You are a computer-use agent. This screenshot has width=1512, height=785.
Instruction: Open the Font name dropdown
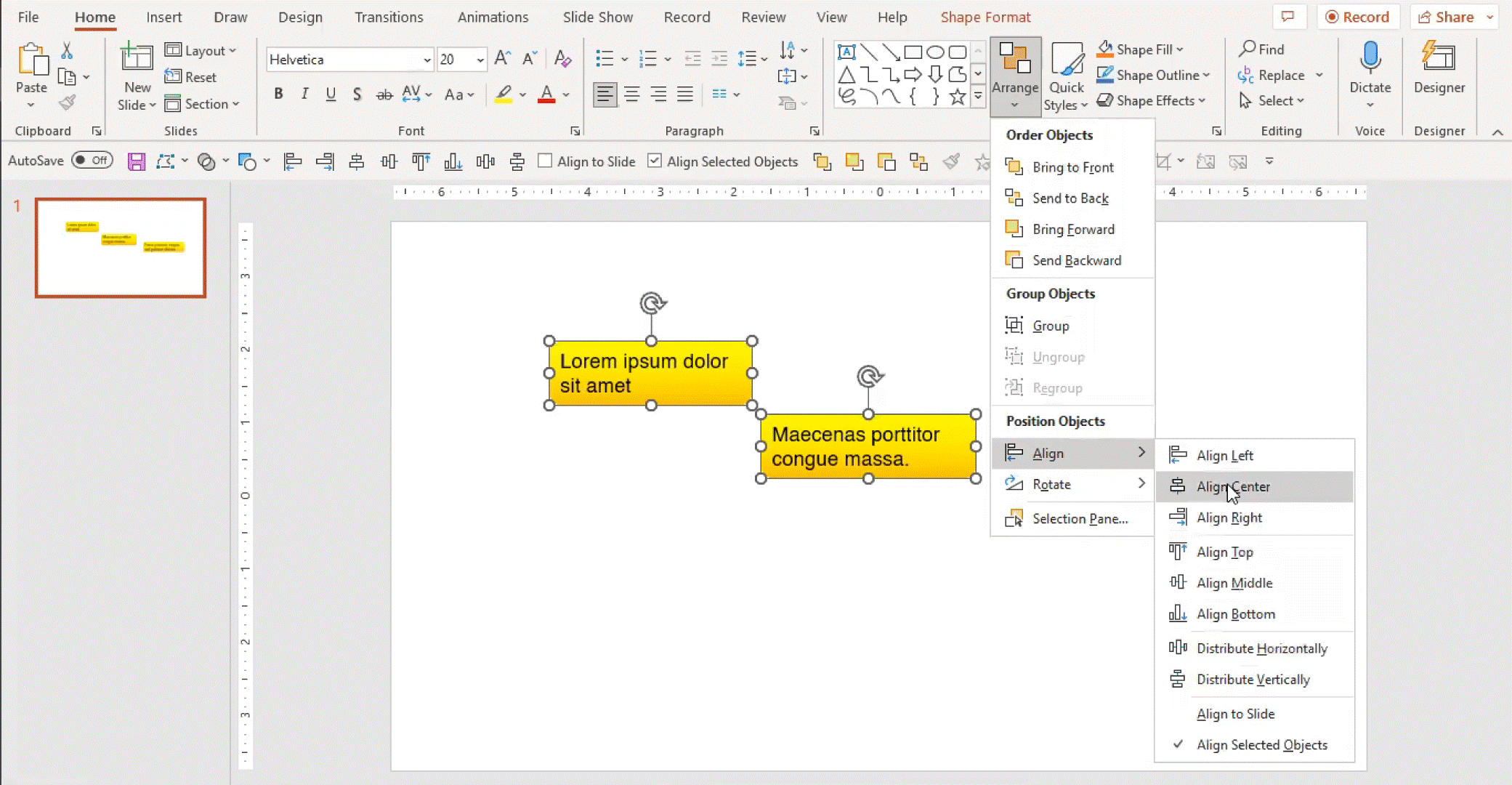coord(428,59)
